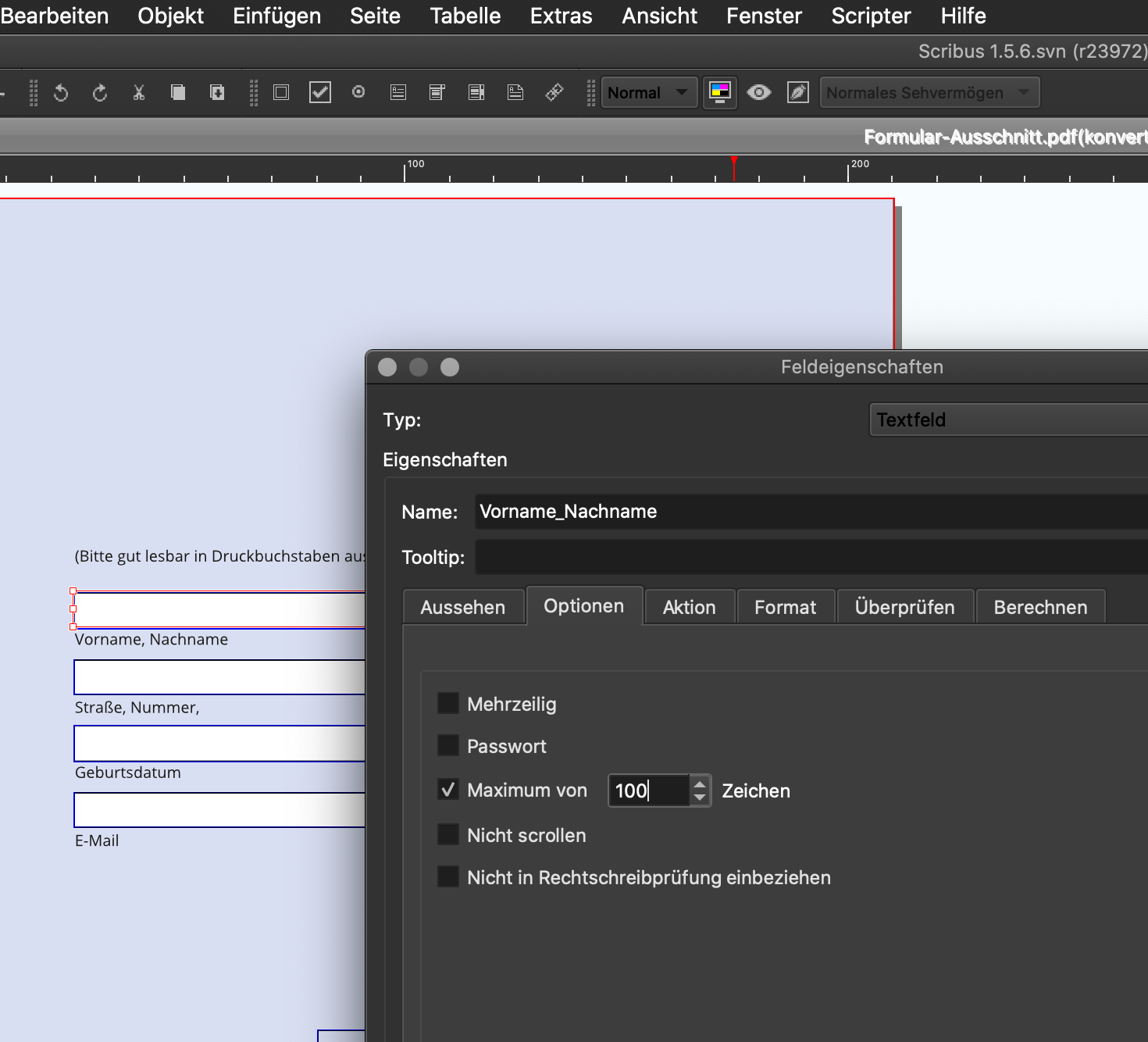This screenshot has height=1042, width=1148.
Task: Click the Redo icon in the toolbar
Action: (100, 93)
